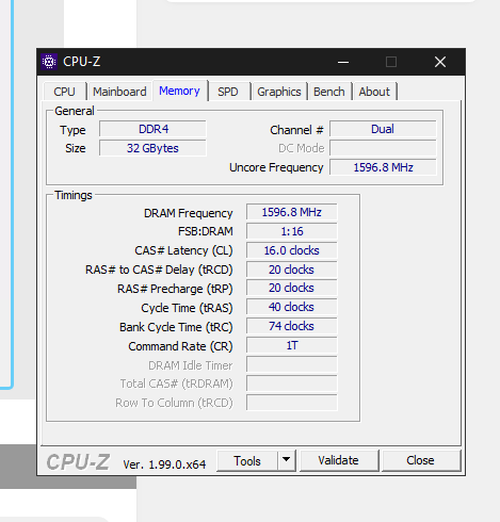The height and width of the screenshot is (522, 500).
Task: Close the CPU-Z window with X
Action: (440, 62)
